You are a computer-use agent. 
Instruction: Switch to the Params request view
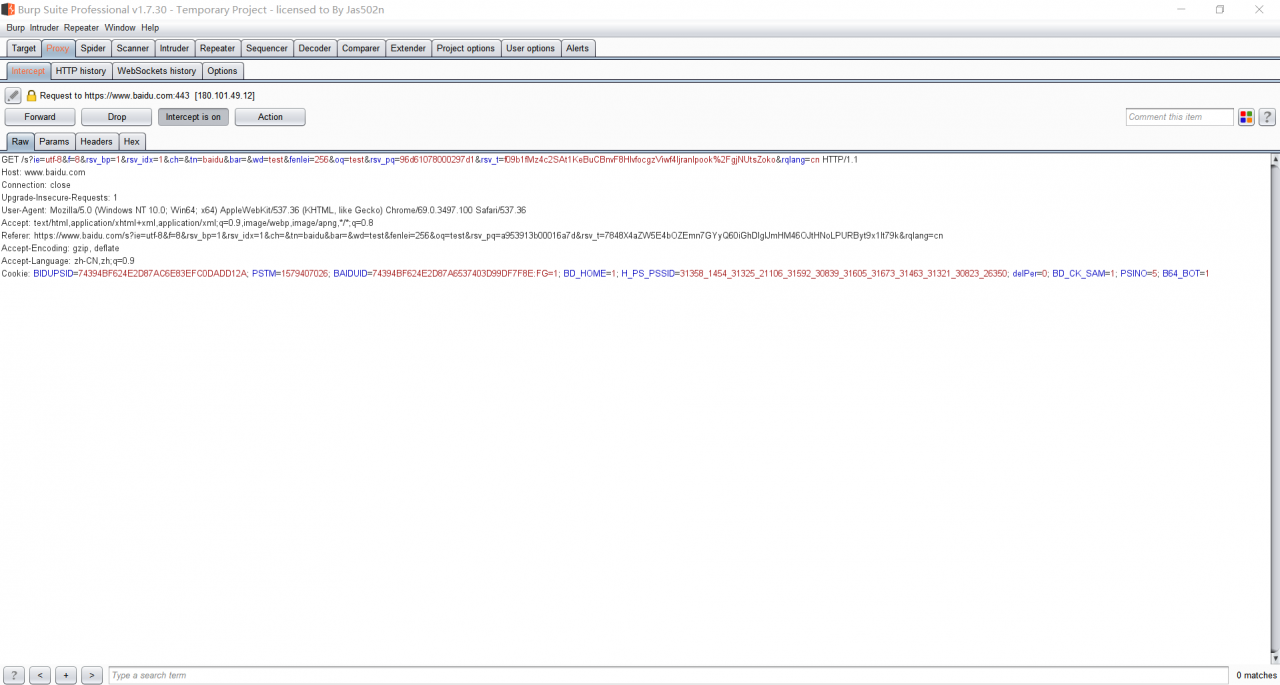[x=54, y=142]
